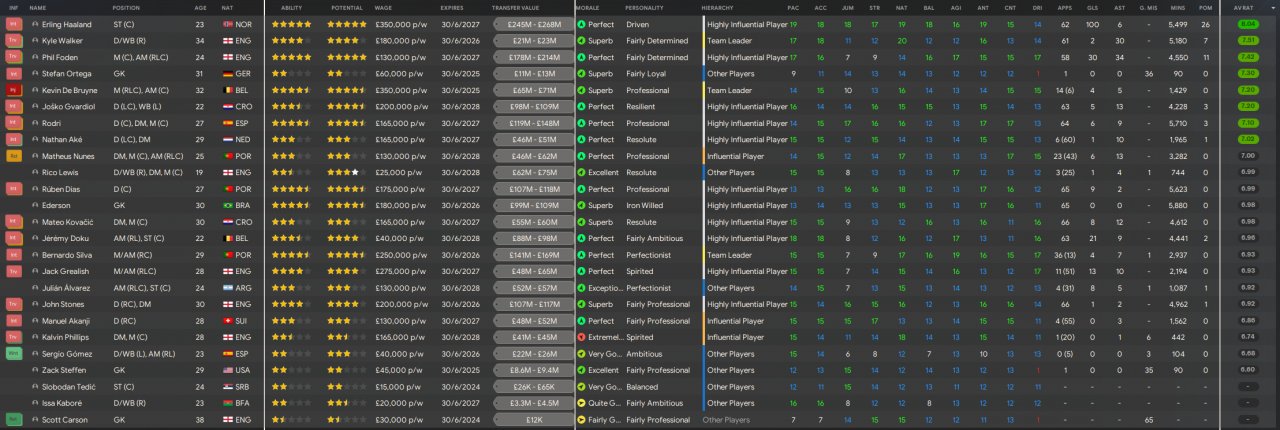Click Kyle Walker's Team Leader hierarchy text

729,40
